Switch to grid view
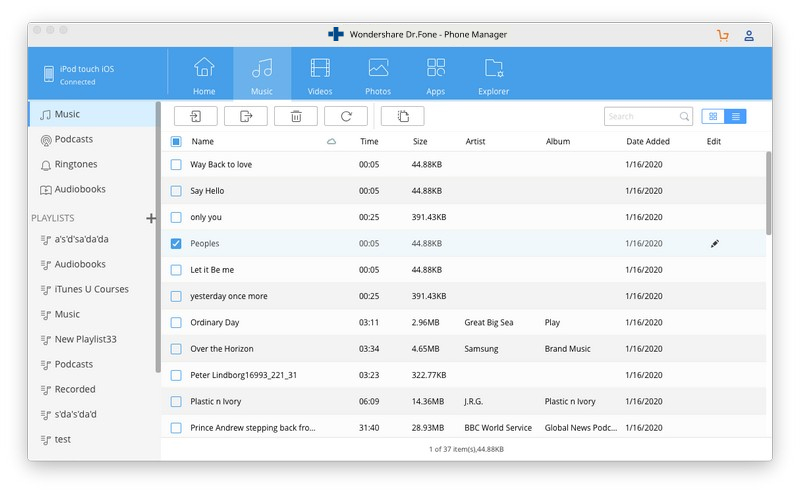This screenshot has width=800, height=494. click(x=713, y=116)
